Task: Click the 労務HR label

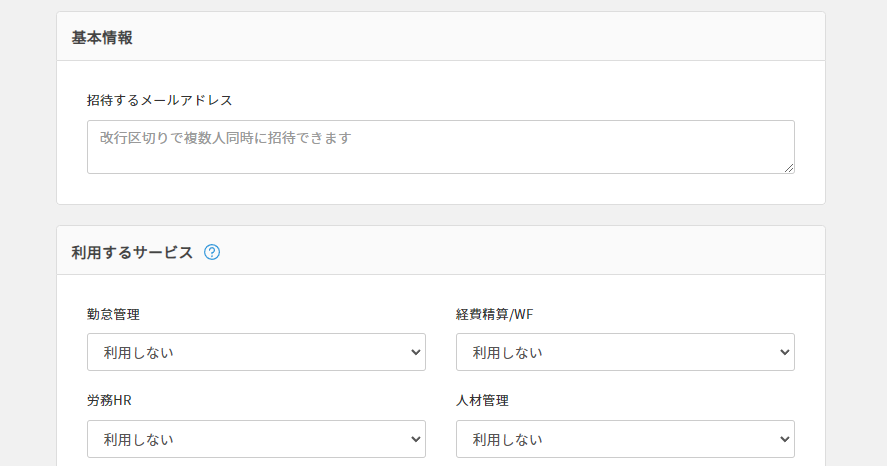Action: (x=110, y=400)
